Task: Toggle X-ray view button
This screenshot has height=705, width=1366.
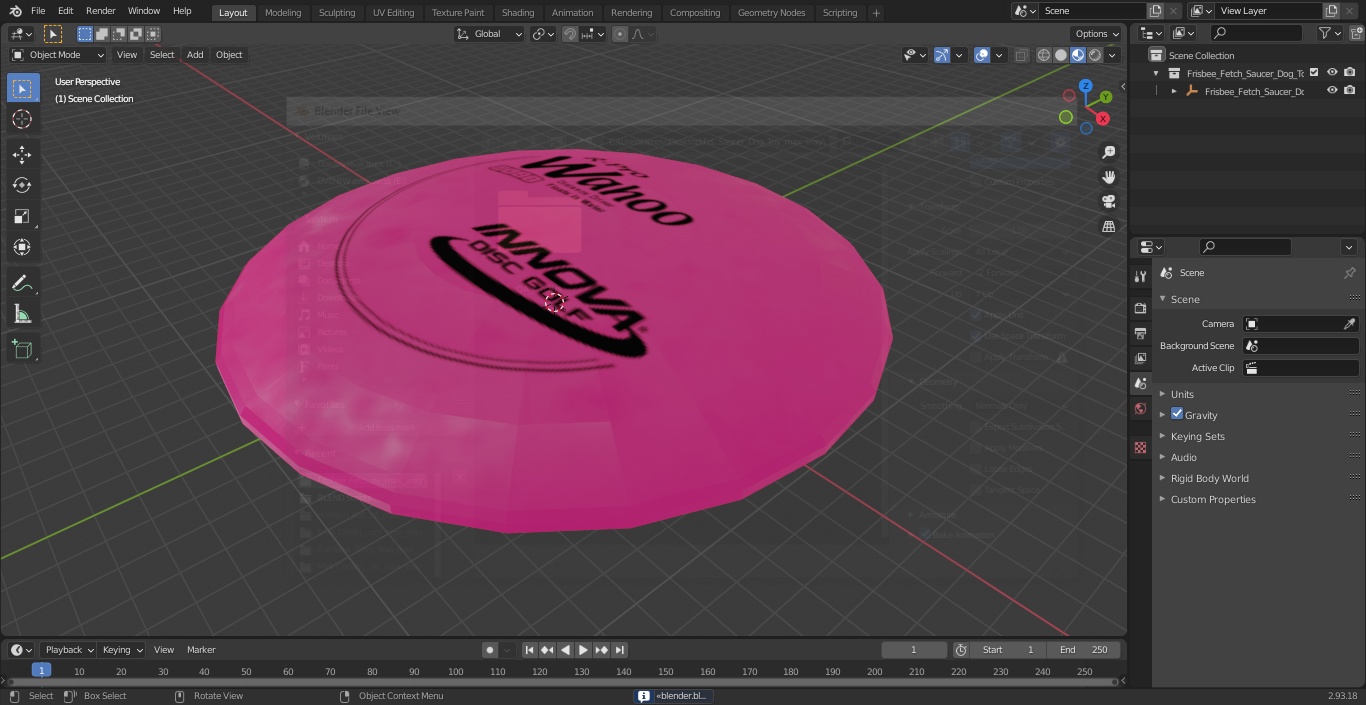Action: point(1021,55)
